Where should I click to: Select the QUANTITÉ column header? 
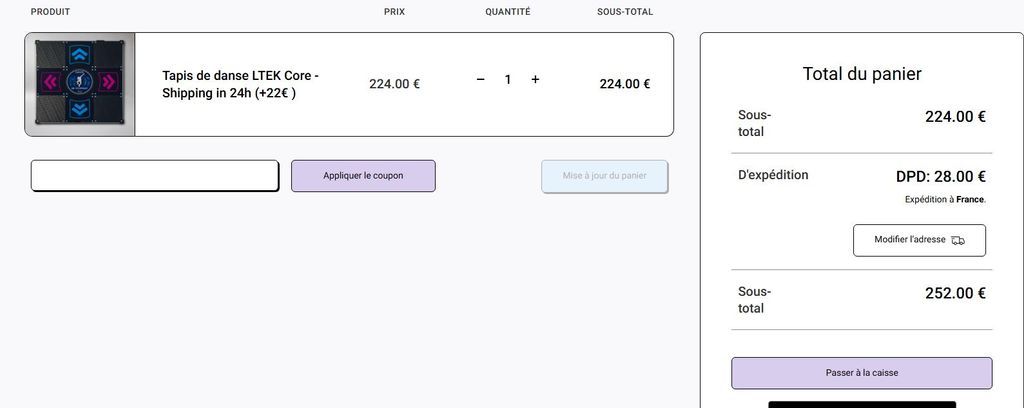point(508,12)
